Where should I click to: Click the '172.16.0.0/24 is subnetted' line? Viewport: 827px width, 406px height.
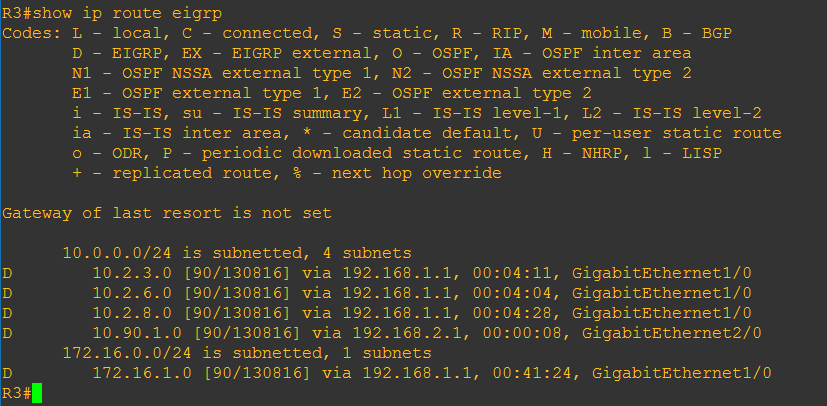point(246,353)
